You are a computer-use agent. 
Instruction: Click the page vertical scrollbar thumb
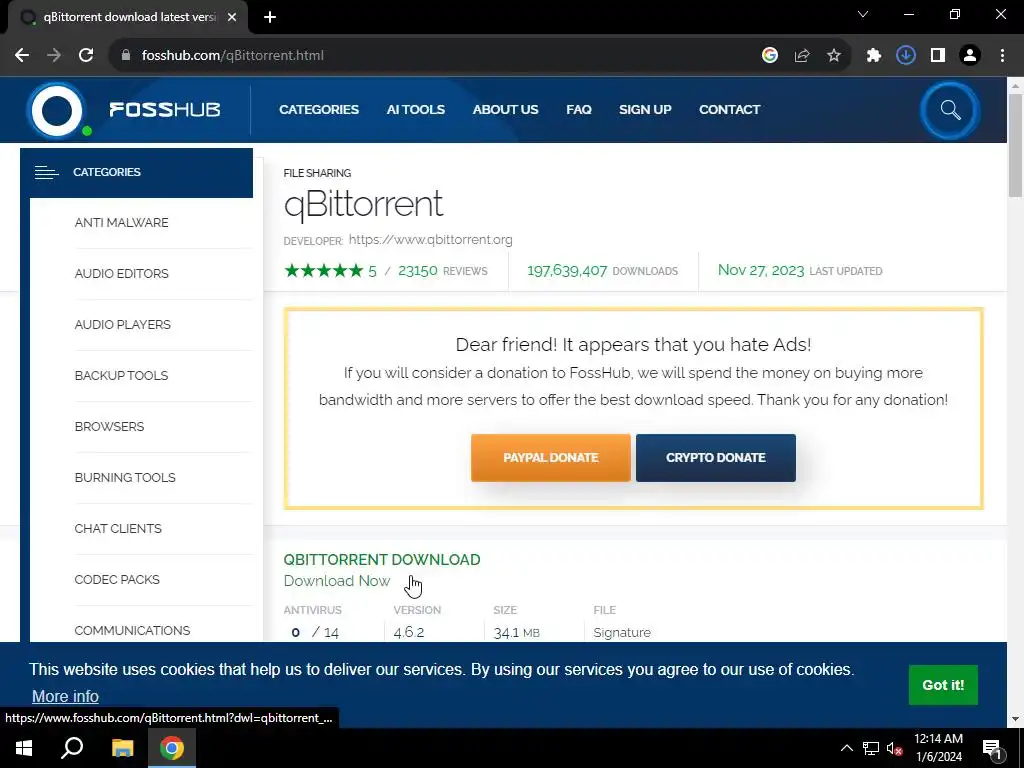click(1015, 145)
